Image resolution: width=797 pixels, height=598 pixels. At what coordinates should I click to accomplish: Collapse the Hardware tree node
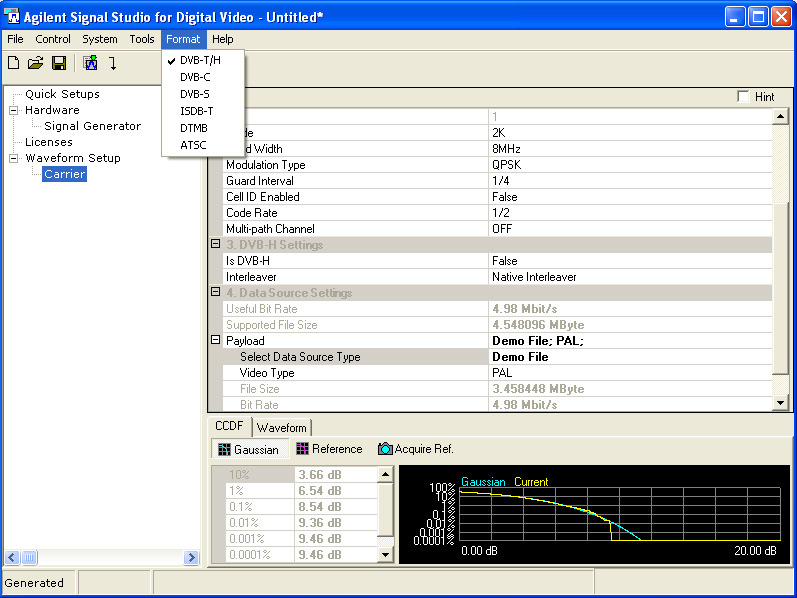[x=14, y=110]
